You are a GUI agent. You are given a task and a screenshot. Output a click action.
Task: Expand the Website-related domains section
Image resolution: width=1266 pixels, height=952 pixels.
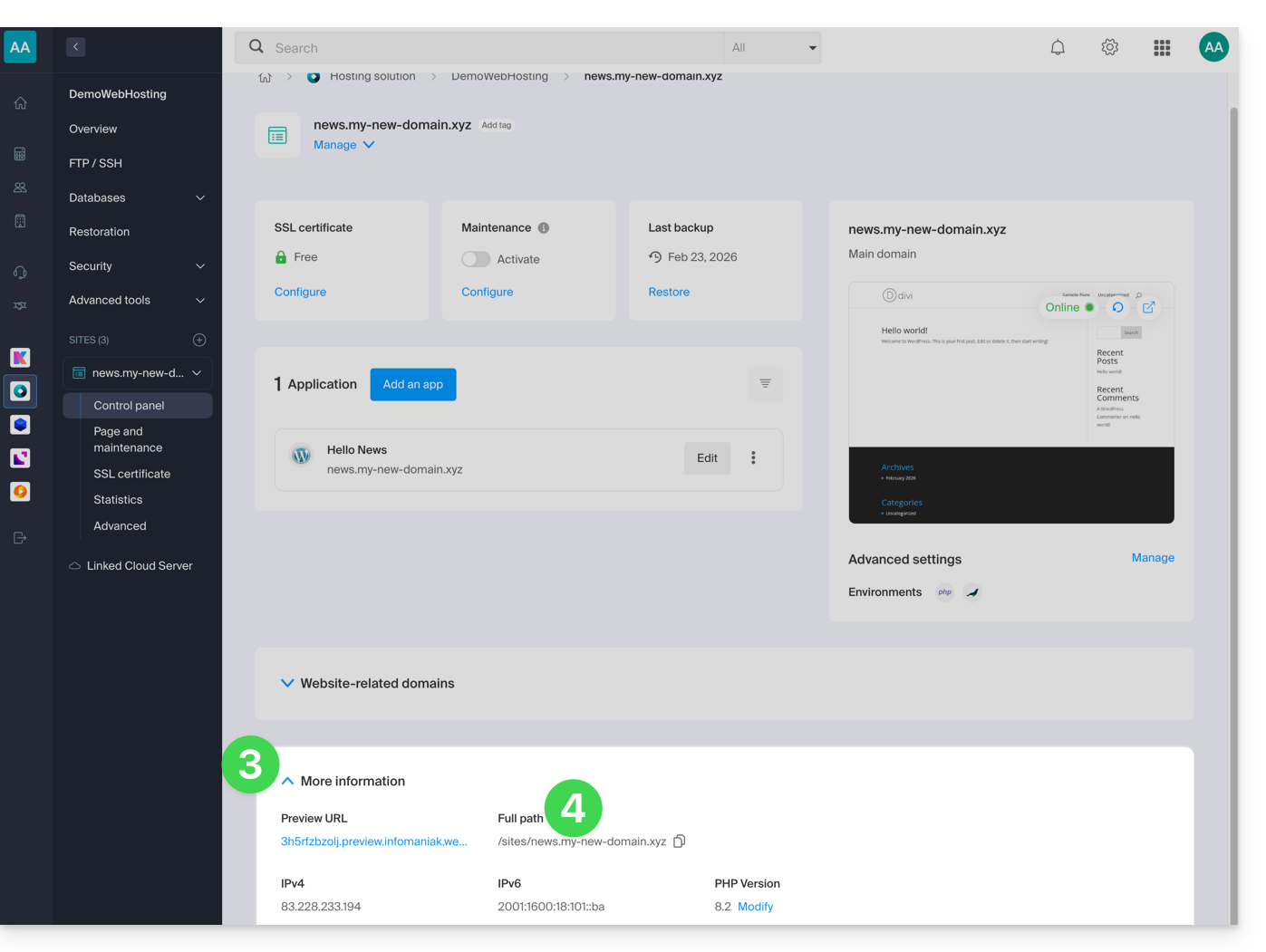tap(287, 684)
